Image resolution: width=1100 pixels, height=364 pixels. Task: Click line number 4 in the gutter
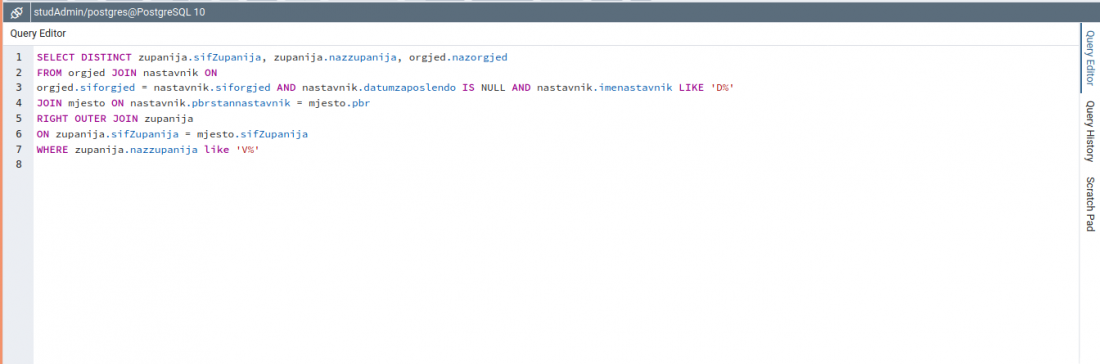click(19, 103)
